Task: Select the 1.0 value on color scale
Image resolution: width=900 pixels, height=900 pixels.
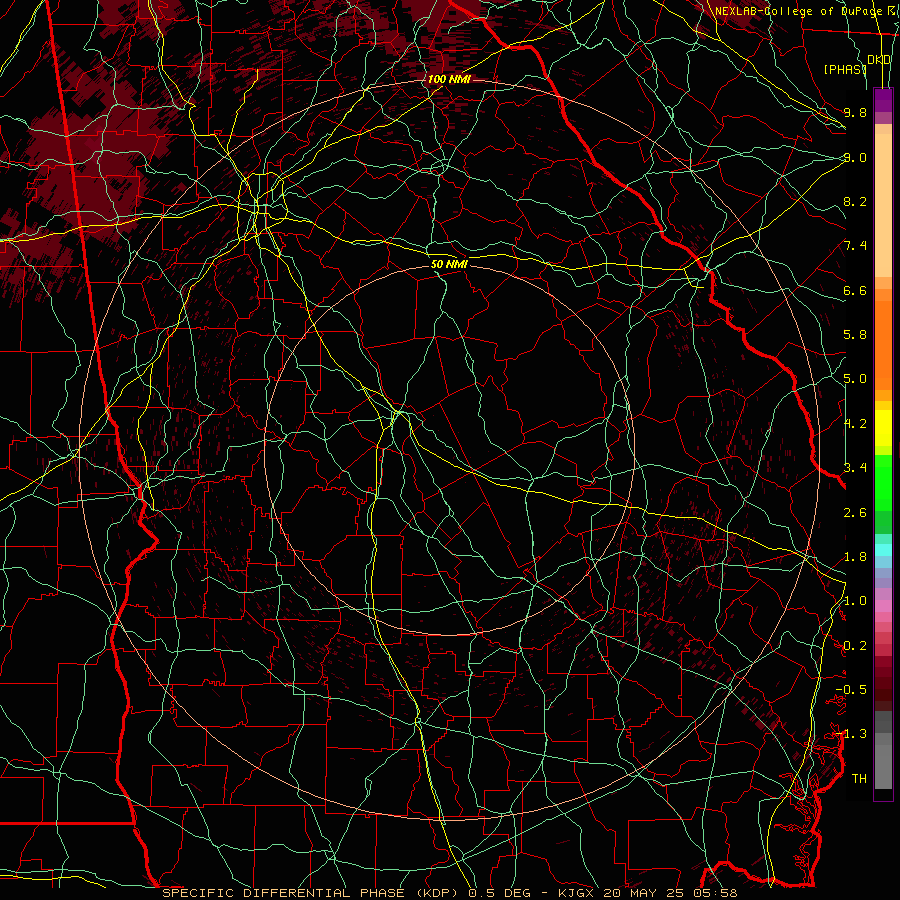Action: coord(855,601)
